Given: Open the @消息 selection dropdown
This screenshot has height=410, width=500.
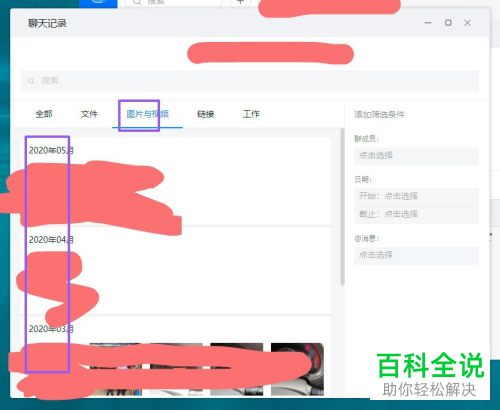Looking at the screenshot, I should pos(416,255).
